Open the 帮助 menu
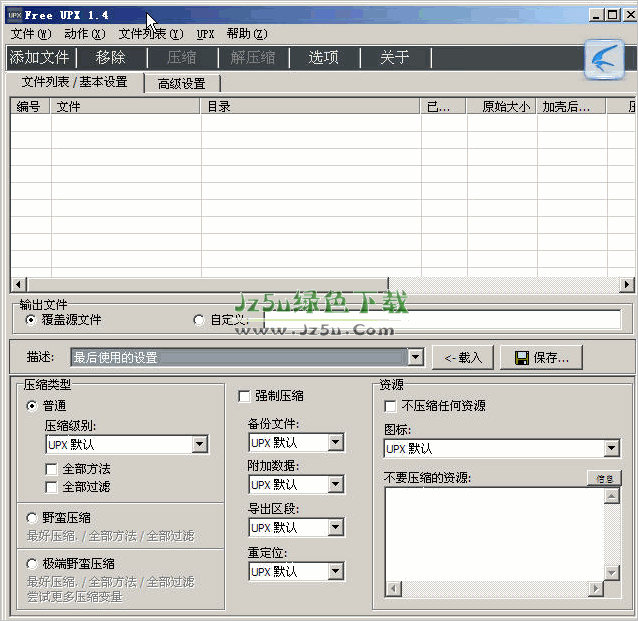 pyautogui.click(x=247, y=34)
